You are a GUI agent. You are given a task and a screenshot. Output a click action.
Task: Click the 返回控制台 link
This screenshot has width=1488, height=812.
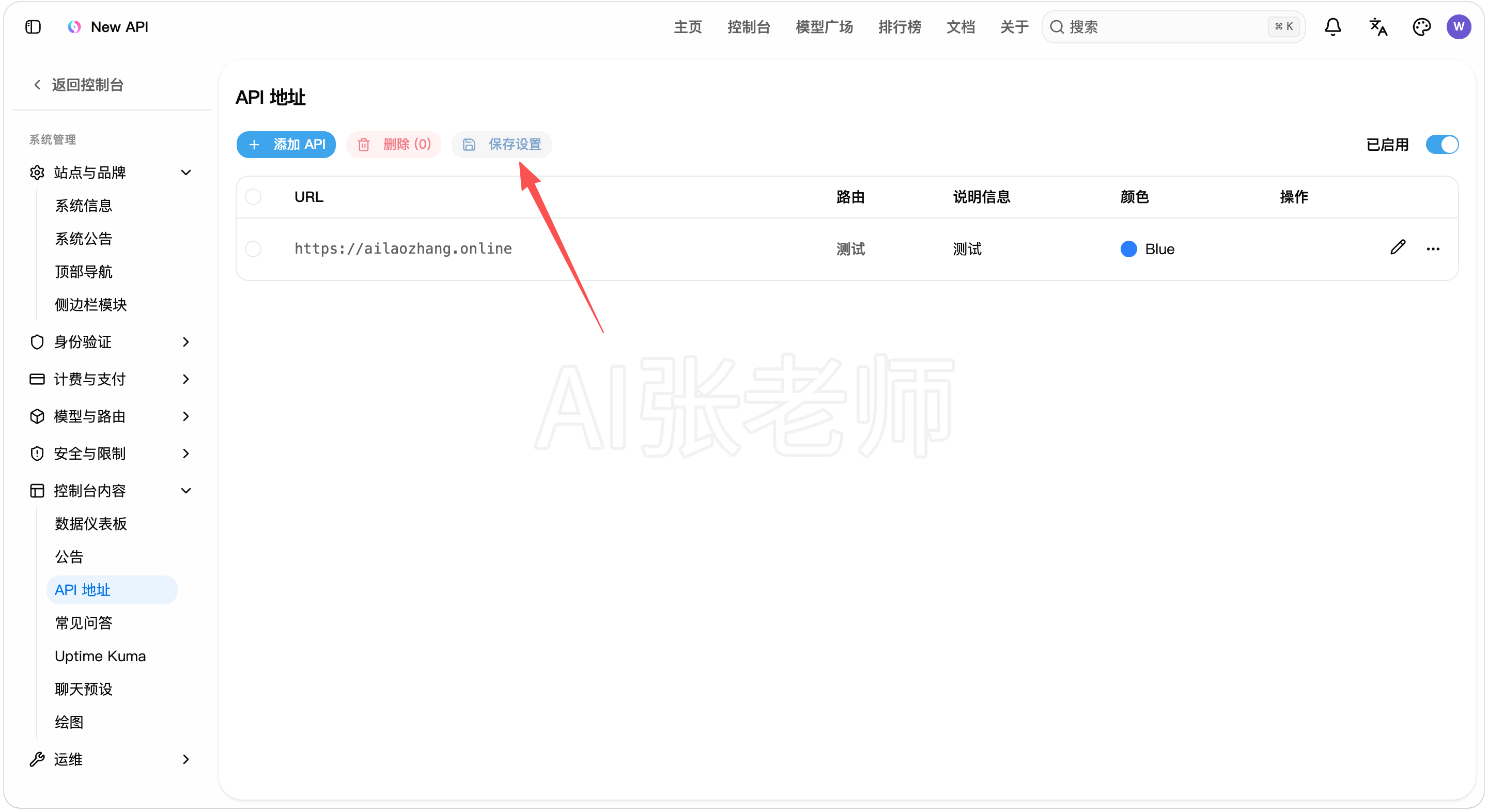tap(88, 85)
